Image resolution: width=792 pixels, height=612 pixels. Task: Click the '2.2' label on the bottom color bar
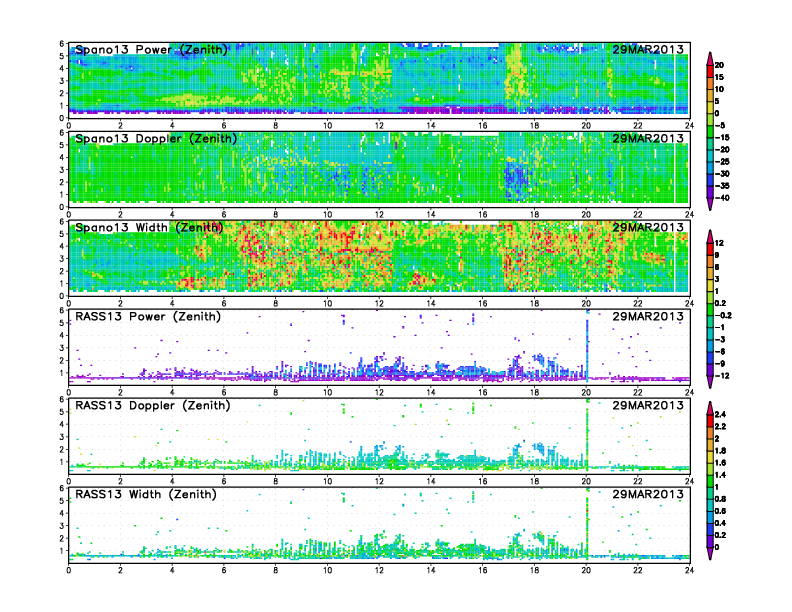click(x=720, y=426)
